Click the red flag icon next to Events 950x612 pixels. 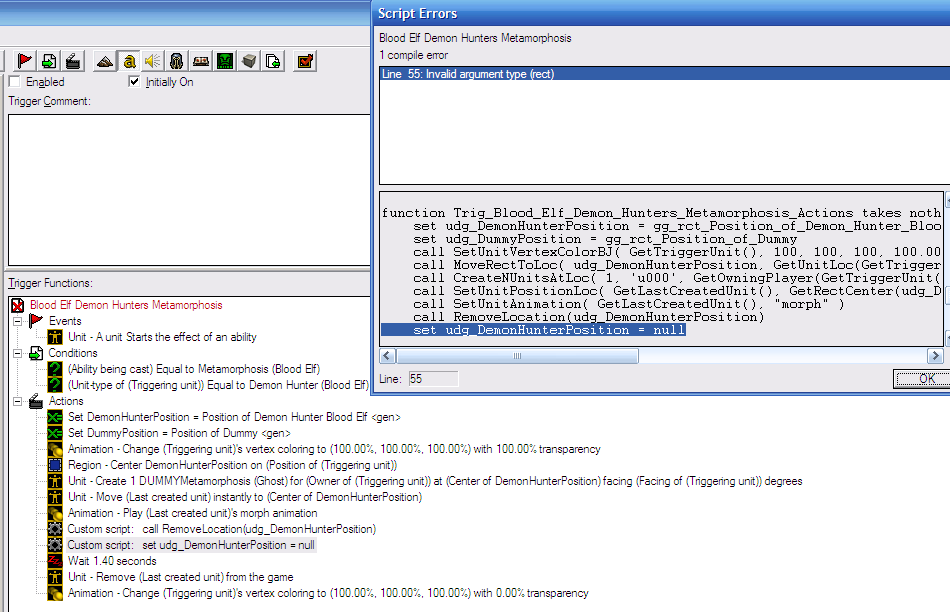click(36, 321)
